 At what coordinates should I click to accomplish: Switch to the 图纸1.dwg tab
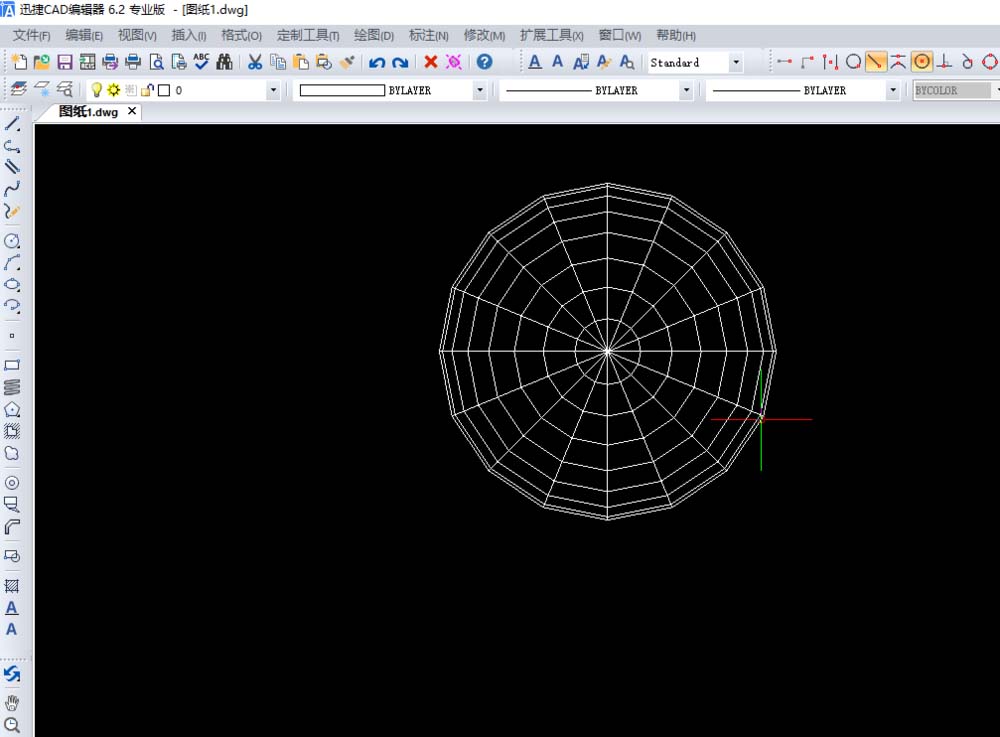point(88,112)
